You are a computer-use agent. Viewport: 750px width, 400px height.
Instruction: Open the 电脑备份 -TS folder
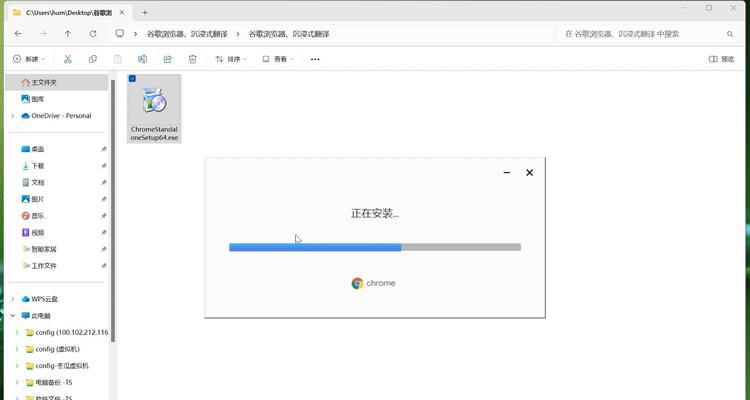coord(49,382)
